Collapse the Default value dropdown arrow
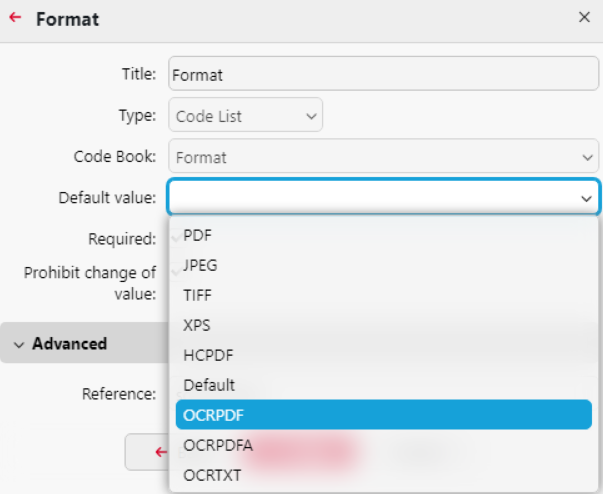This screenshot has height=494, width=603. tap(586, 198)
